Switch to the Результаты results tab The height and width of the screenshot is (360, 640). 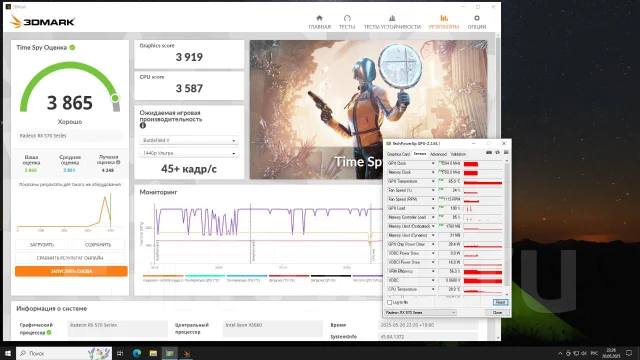click(x=444, y=22)
